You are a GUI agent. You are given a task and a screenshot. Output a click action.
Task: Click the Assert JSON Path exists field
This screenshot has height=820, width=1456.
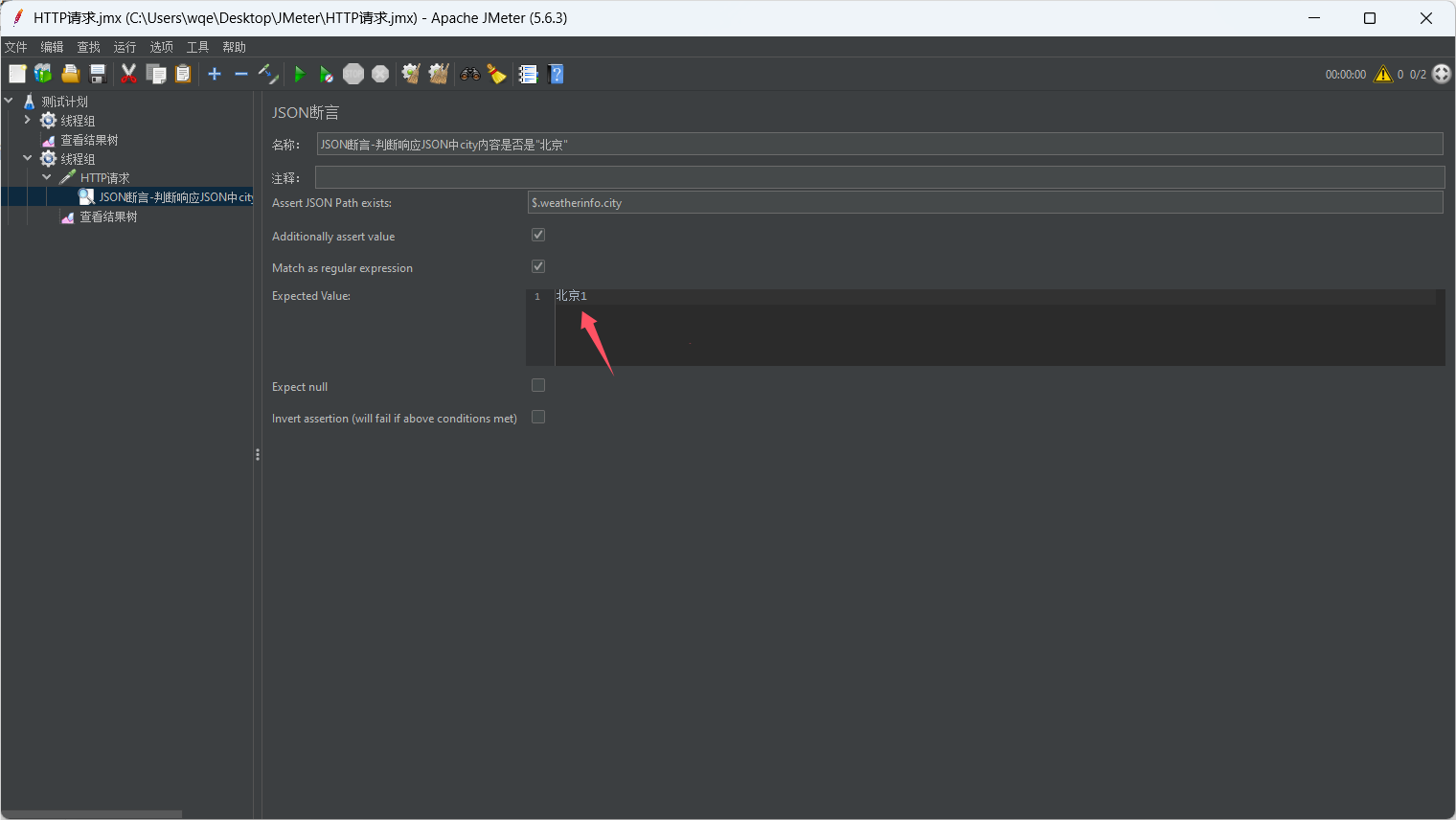985,202
